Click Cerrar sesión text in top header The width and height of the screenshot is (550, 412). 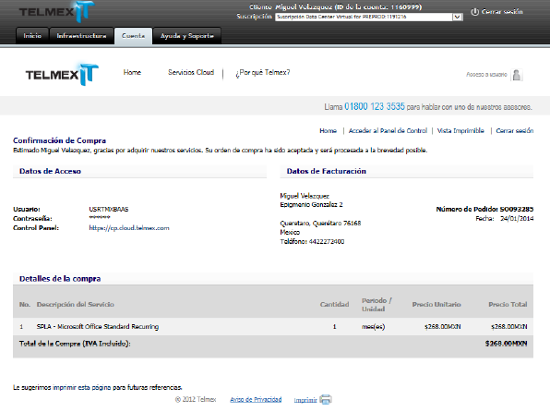click(502, 12)
